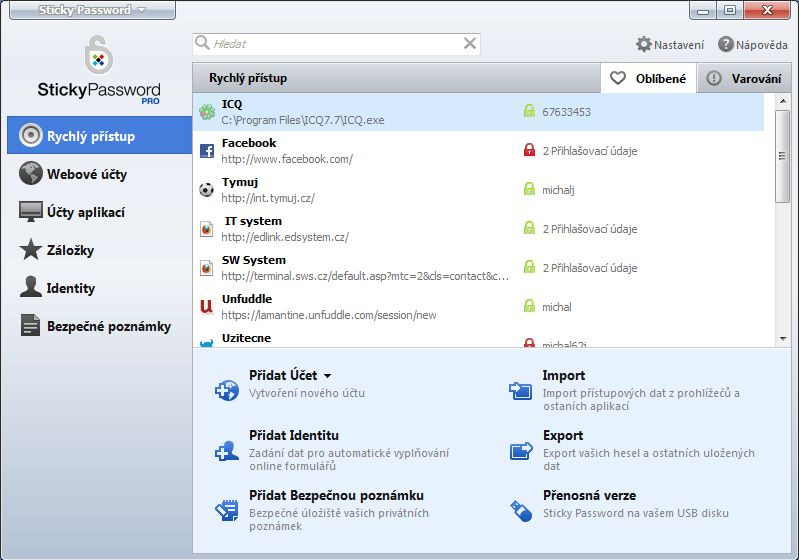Viewport: 799px width, 560px height.
Task: Click the Přidat Účet button
Action: coord(283,376)
